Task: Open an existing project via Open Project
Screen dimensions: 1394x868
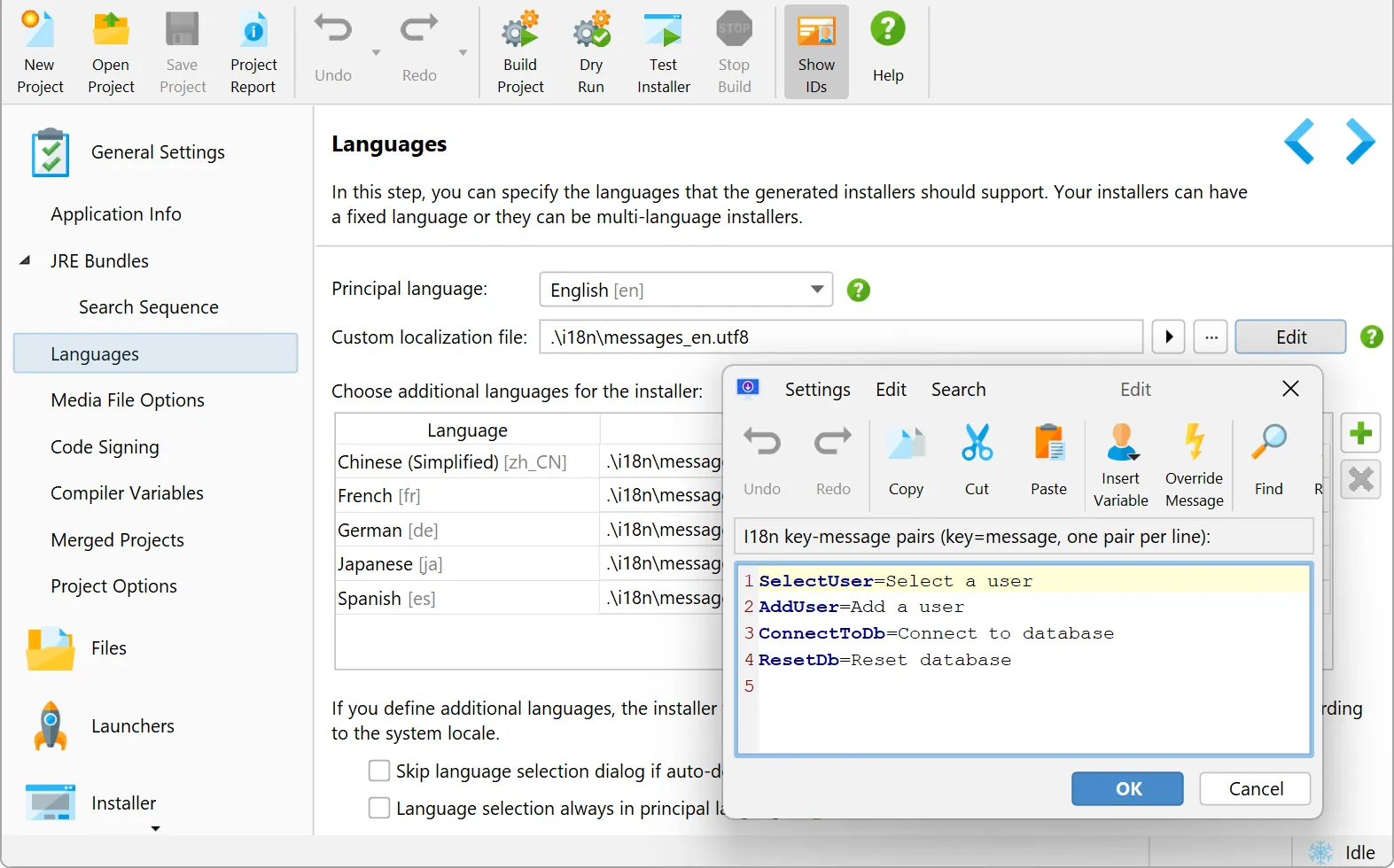Action: [x=111, y=51]
